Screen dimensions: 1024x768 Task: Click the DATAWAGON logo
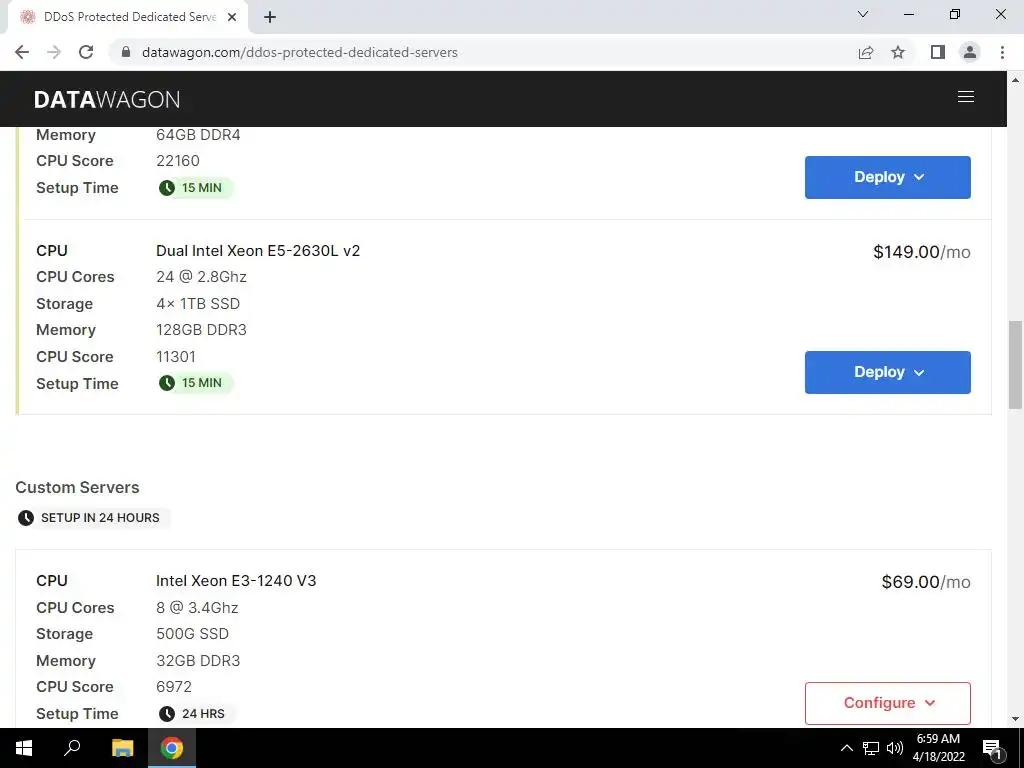point(107,99)
